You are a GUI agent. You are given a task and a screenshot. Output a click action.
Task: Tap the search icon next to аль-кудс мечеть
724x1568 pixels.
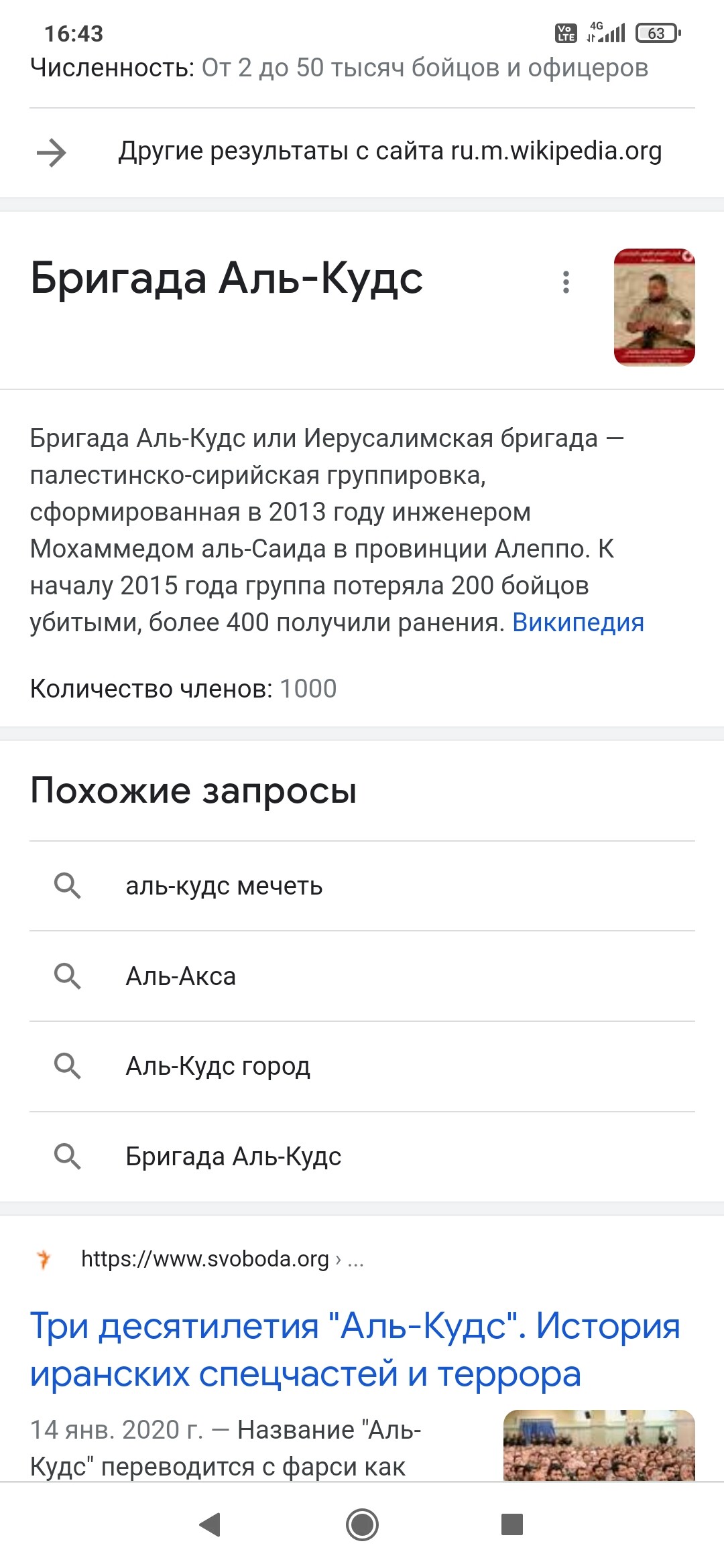[x=67, y=886]
